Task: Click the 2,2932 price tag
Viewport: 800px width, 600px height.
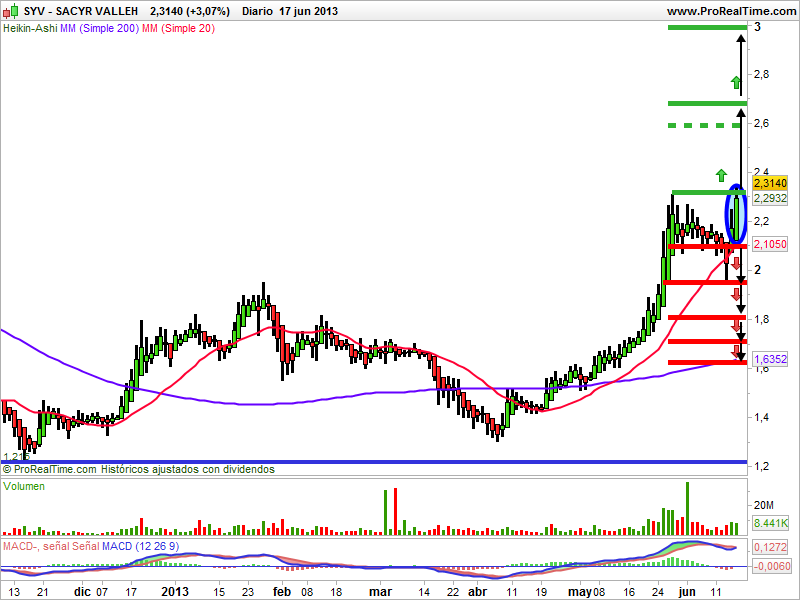Action: tap(770, 198)
